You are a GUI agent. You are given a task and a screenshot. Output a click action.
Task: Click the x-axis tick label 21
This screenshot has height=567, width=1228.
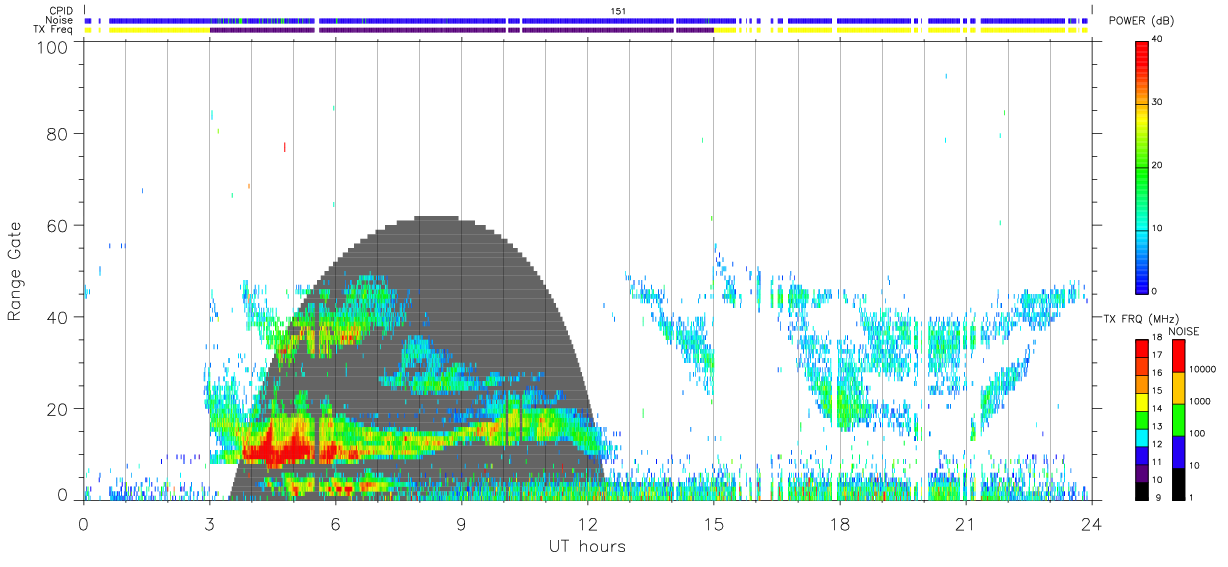tap(965, 523)
